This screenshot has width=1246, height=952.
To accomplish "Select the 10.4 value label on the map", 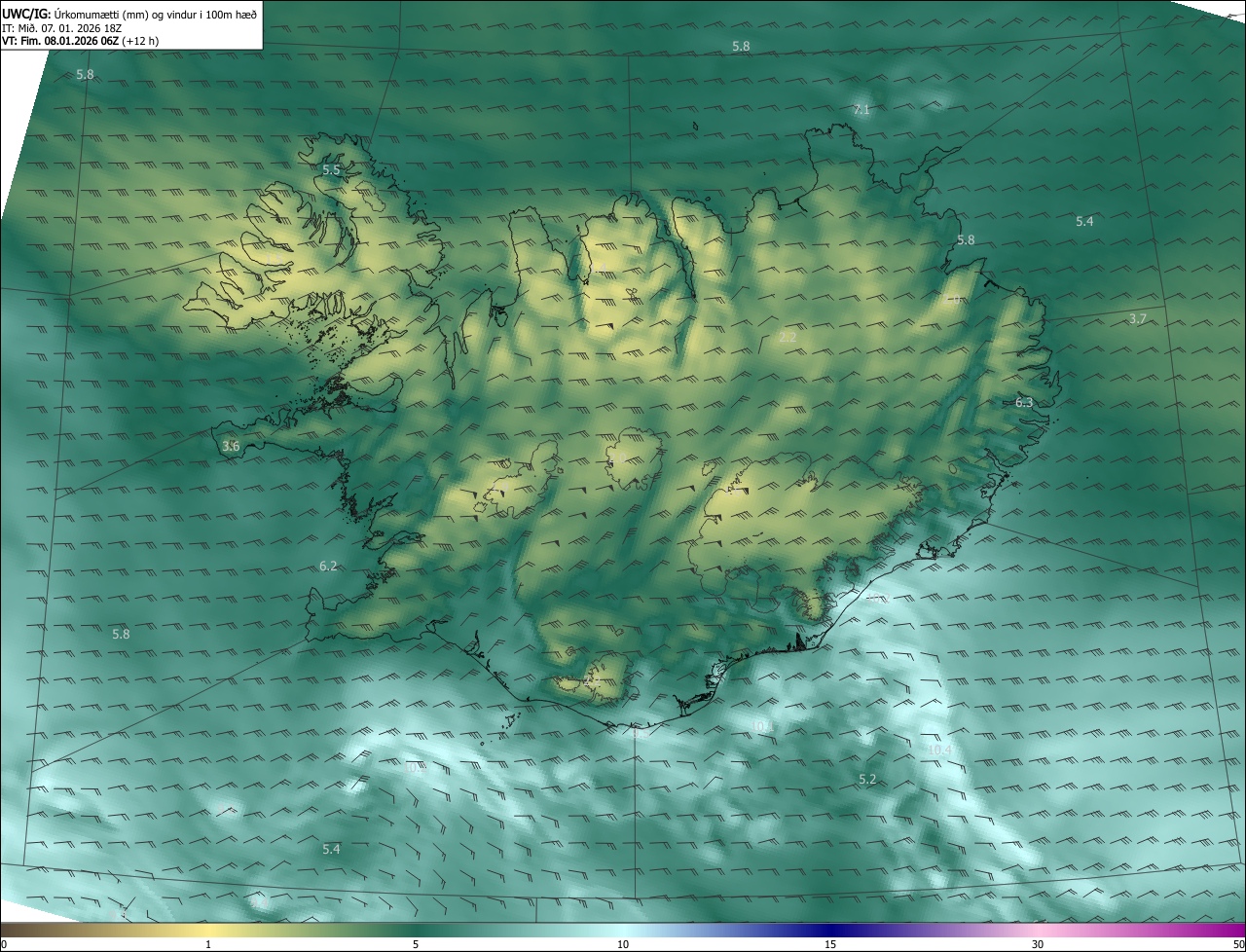I will click(x=938, y=751).
